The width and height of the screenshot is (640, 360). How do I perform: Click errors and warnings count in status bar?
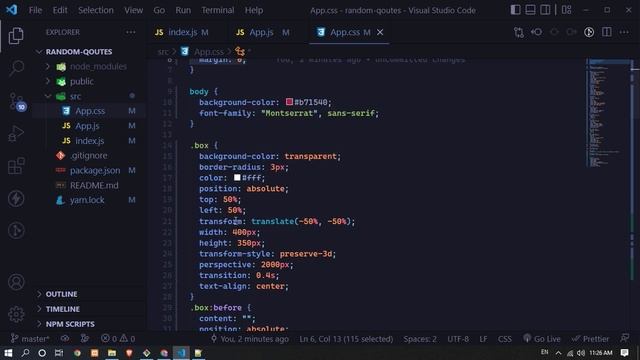coord(118,338)
